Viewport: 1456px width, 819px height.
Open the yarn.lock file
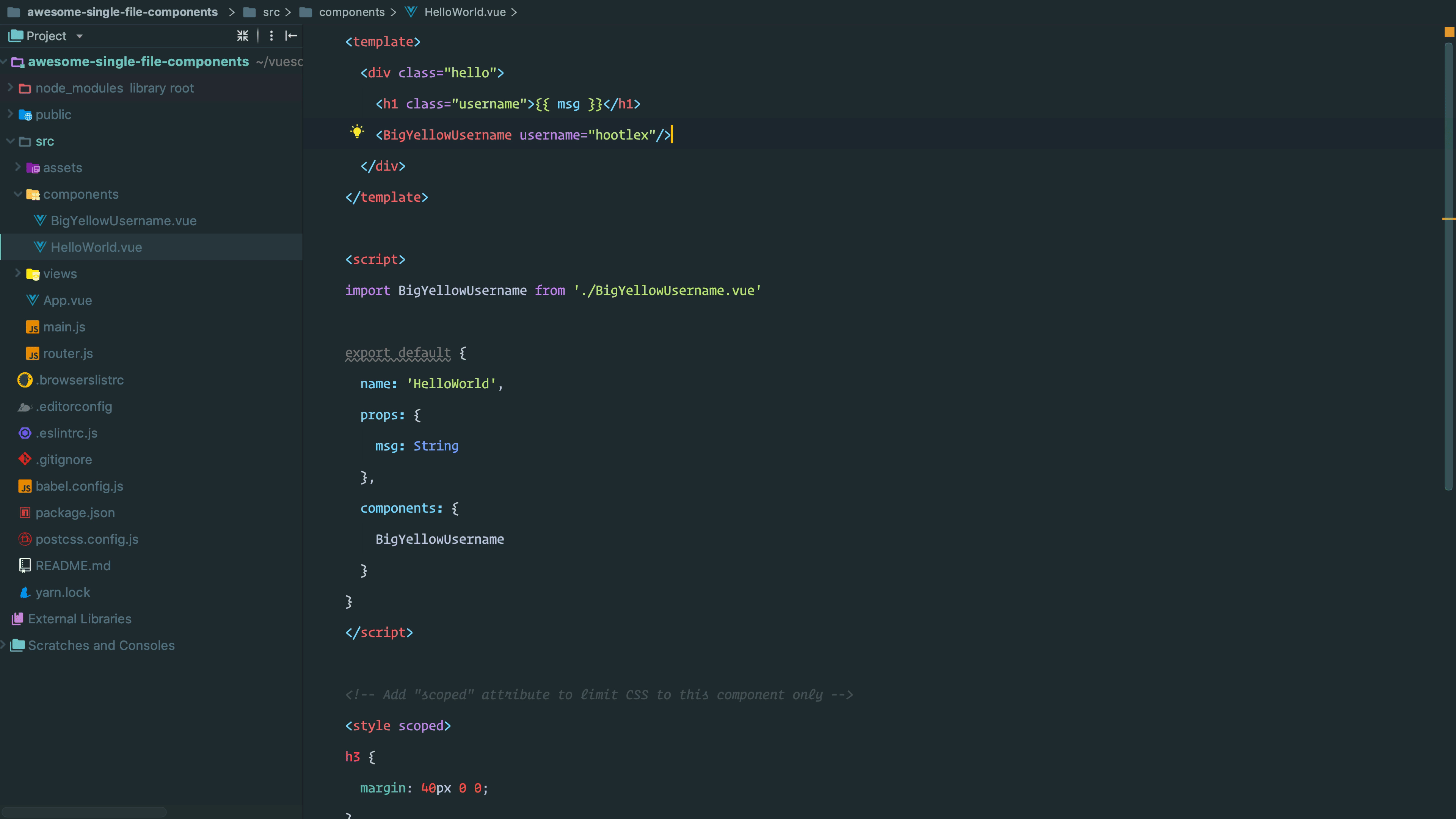tap(62, 593)
